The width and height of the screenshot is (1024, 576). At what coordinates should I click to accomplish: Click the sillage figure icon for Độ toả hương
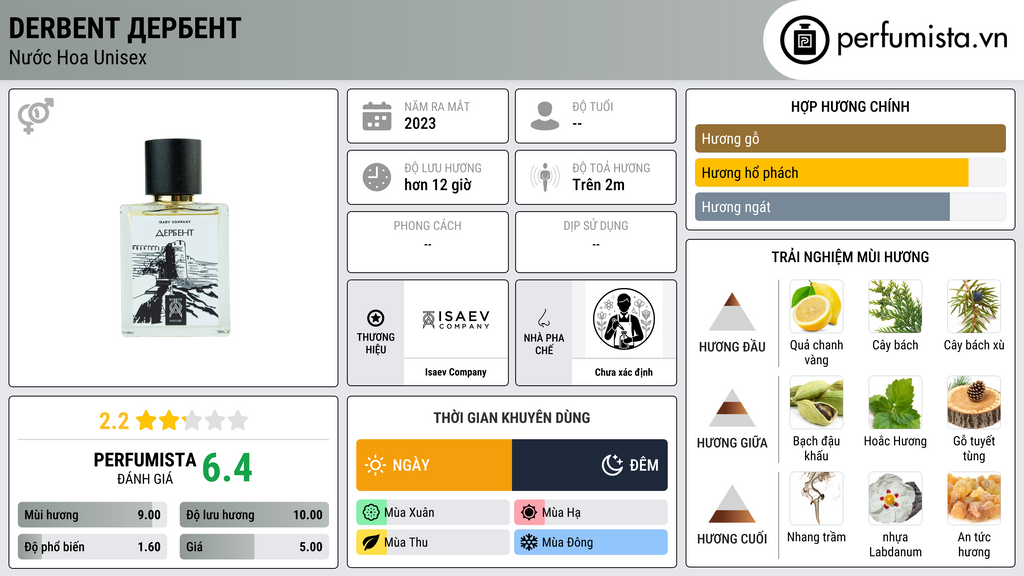pyautogui.click(x=545, y=177)
